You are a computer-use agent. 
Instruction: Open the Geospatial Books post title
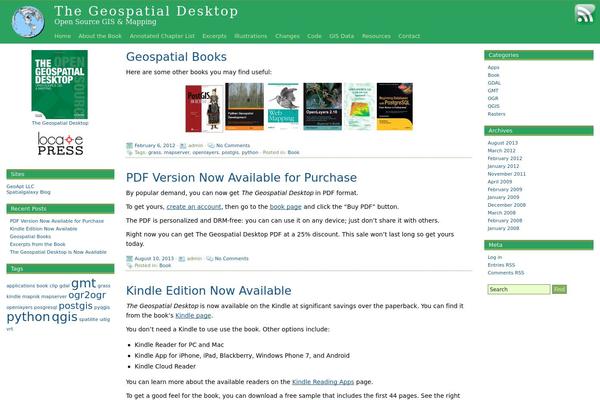176,57
